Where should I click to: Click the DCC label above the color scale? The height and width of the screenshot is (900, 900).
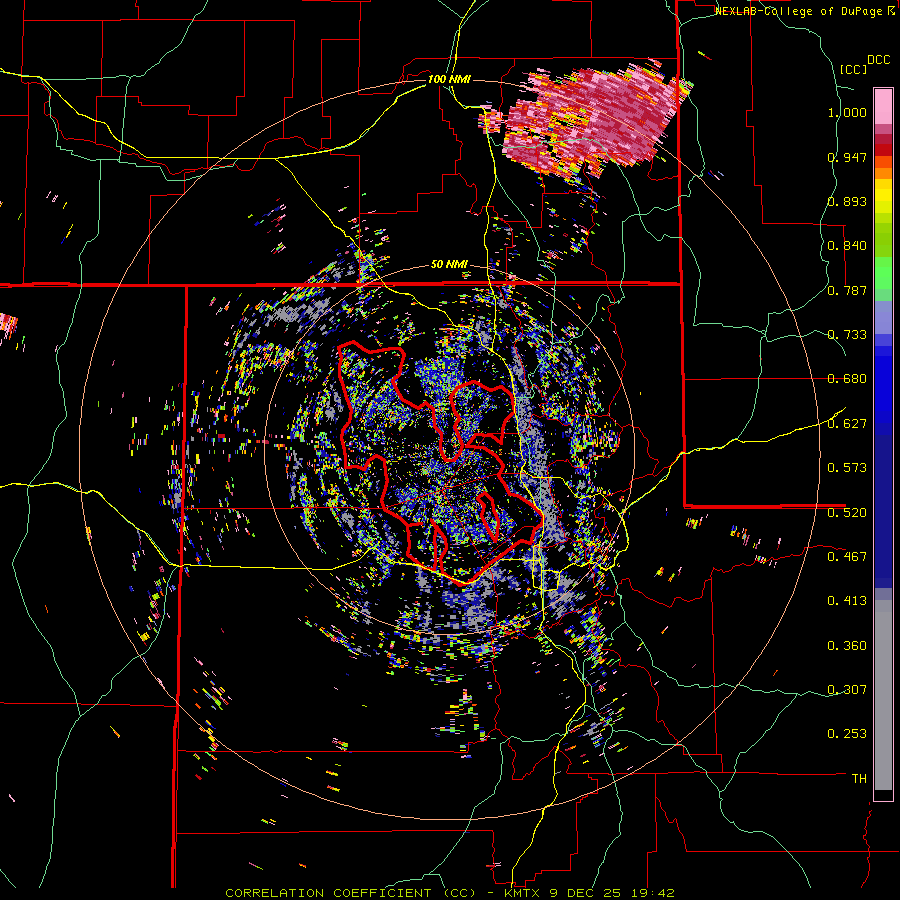(x=878, y=60)
